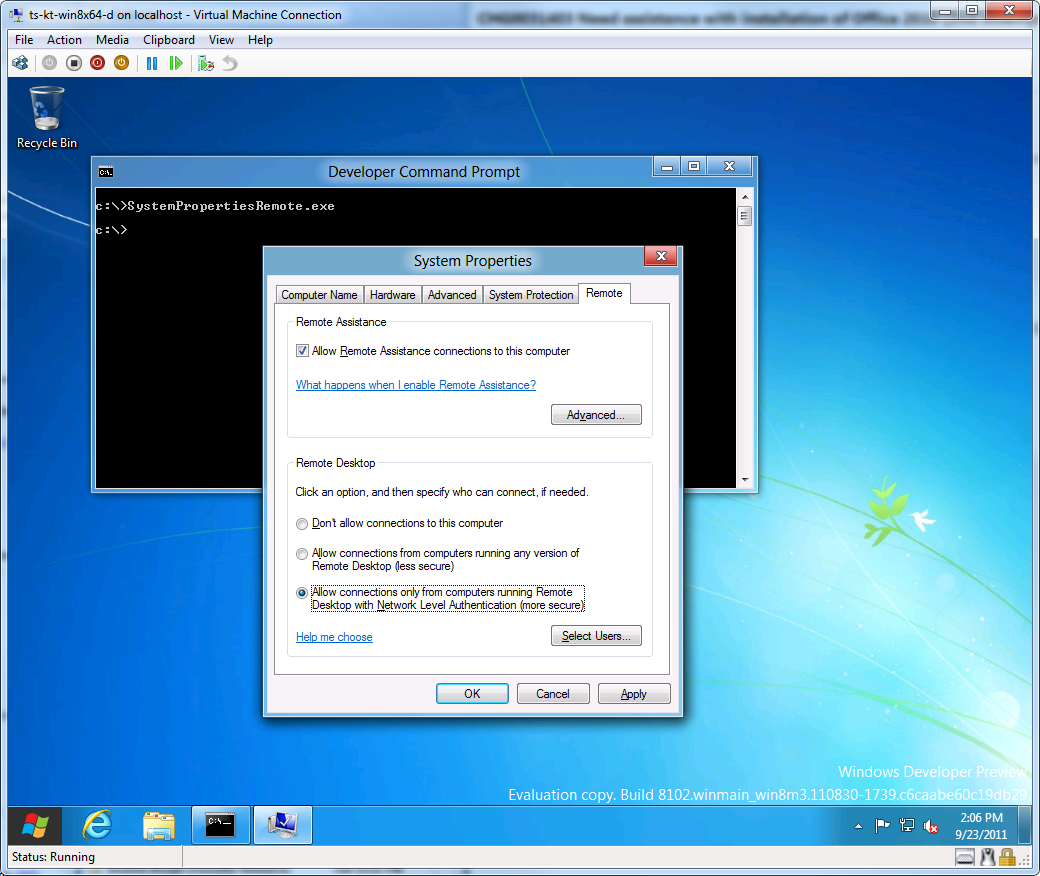
Task: Pause the virtual machine via the blue pause icon
Action: (x=151, y=62)
